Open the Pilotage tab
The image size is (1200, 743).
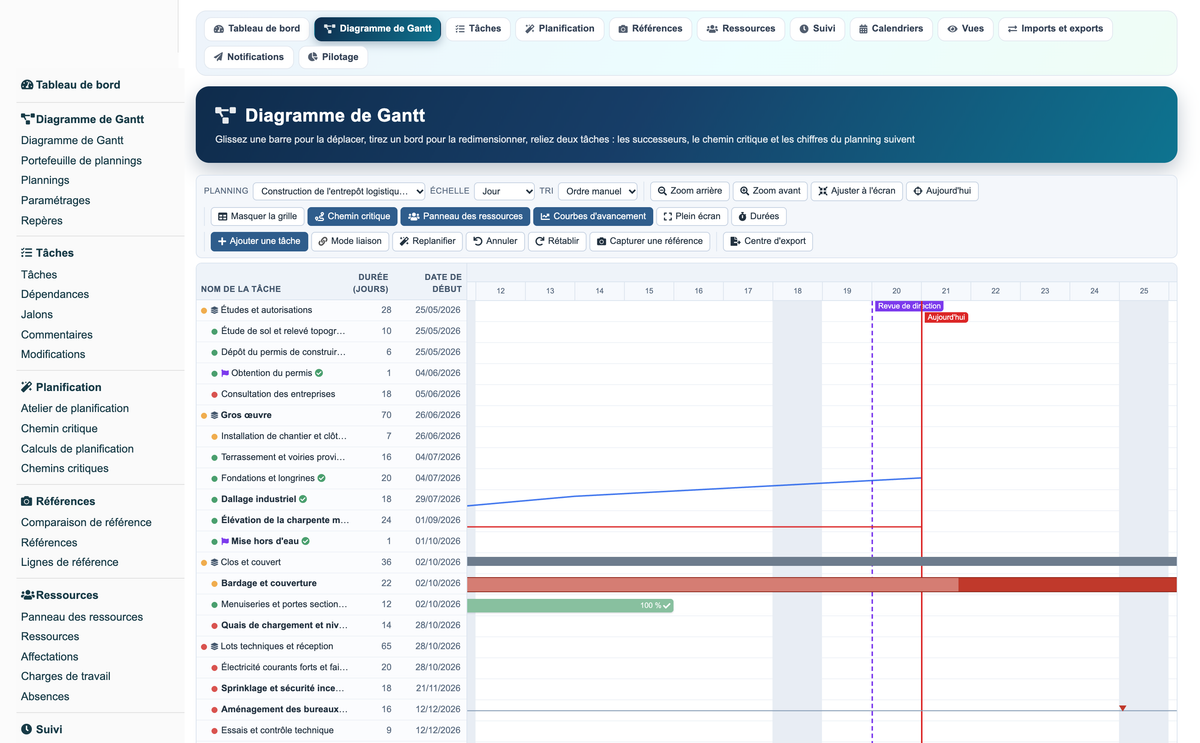click(x=333, y=57)
